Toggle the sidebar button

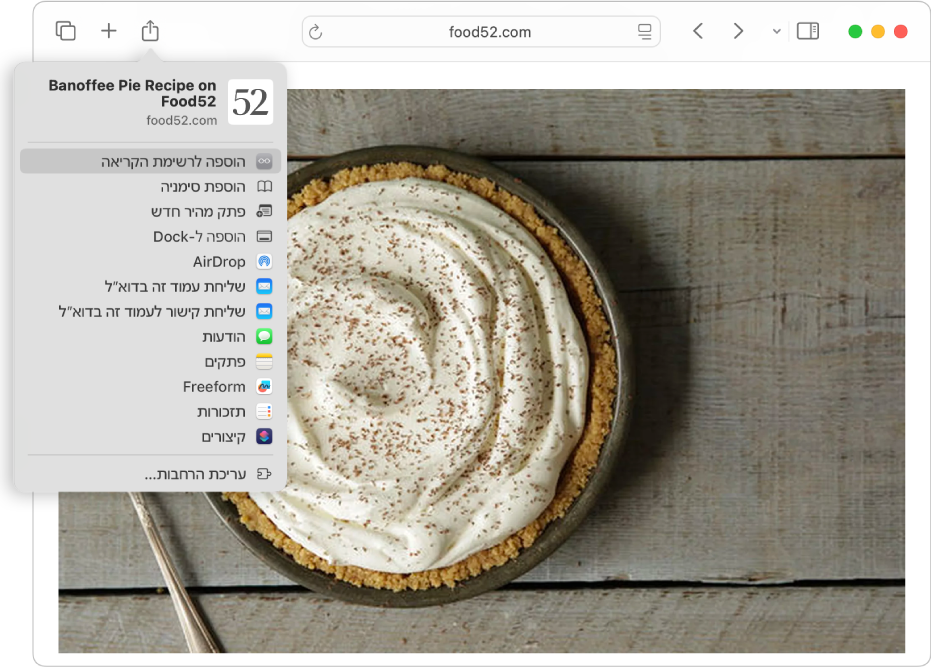(808, 31)
